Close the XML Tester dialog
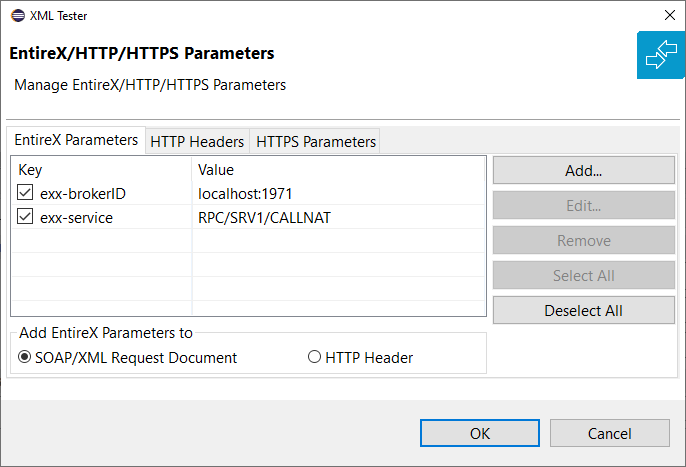686x467 pixels. coord(669,15)
